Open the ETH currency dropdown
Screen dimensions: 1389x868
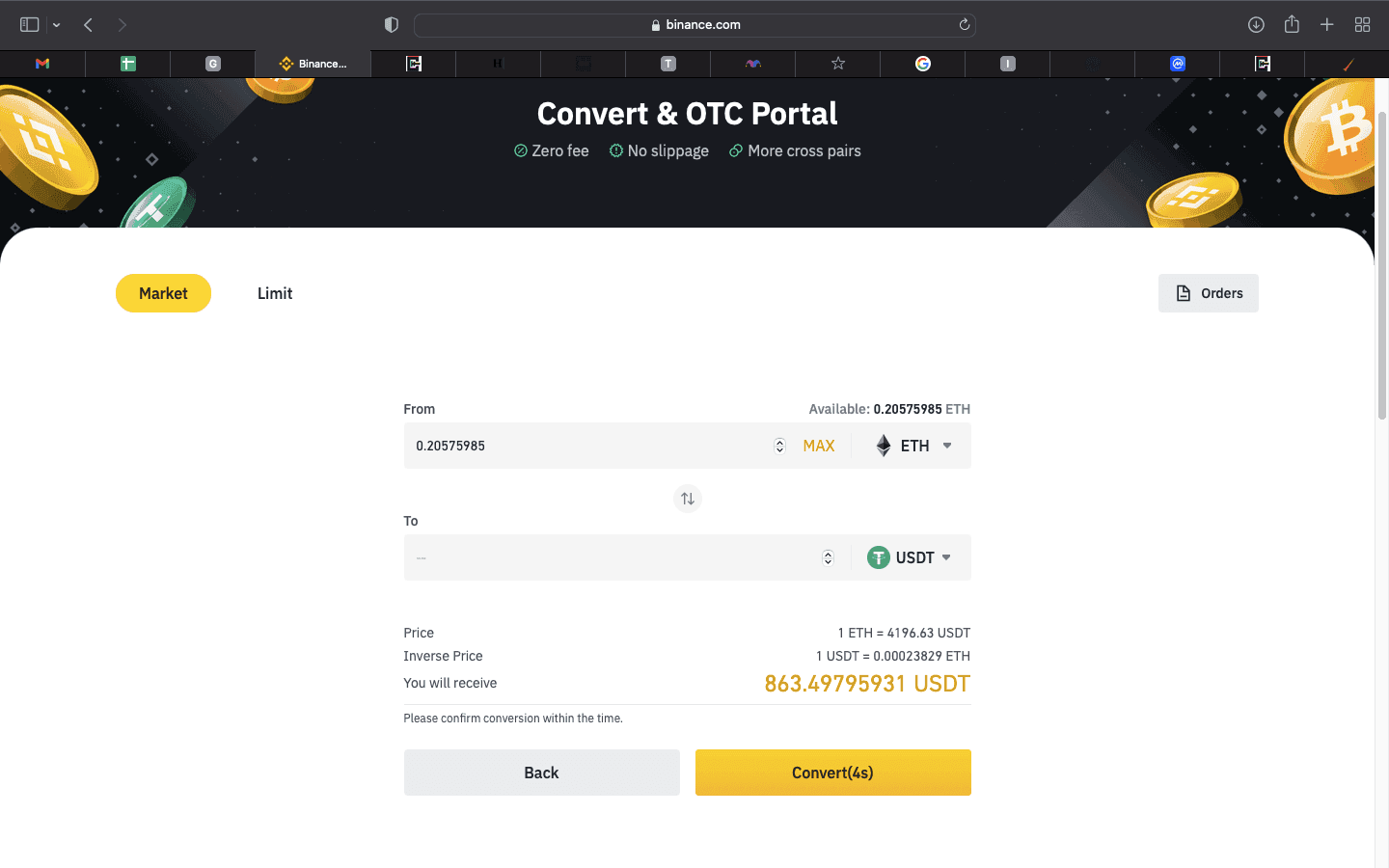tap(913, 446)
